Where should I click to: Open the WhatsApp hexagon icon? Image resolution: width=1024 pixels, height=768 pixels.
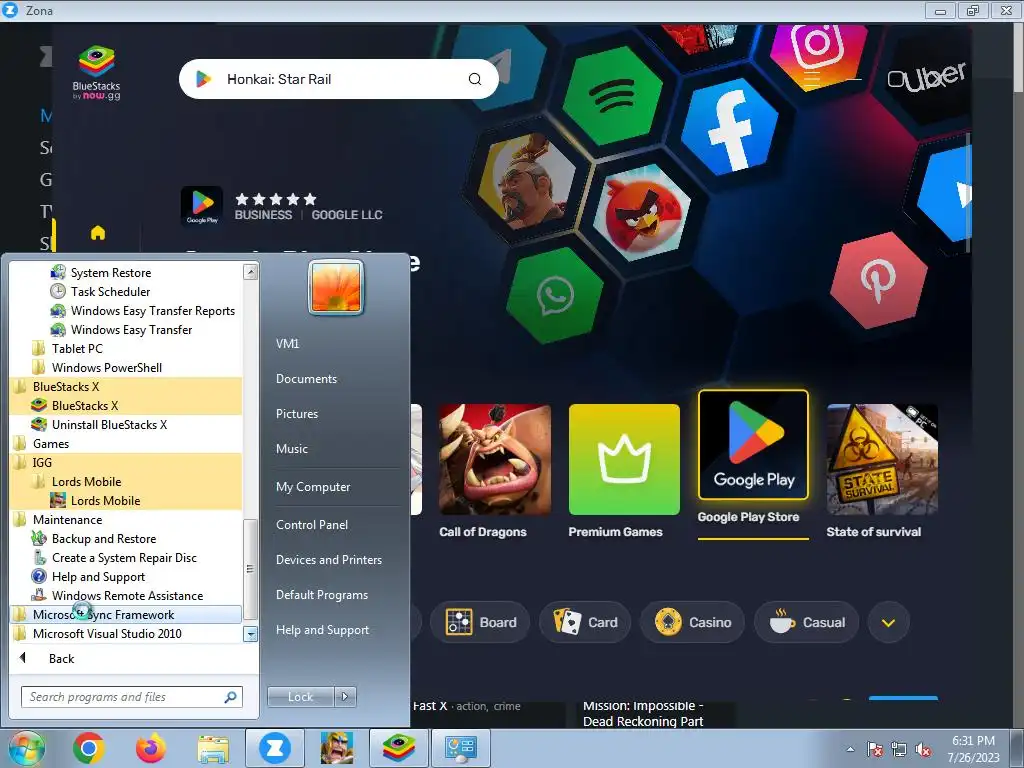pos(555,295)
